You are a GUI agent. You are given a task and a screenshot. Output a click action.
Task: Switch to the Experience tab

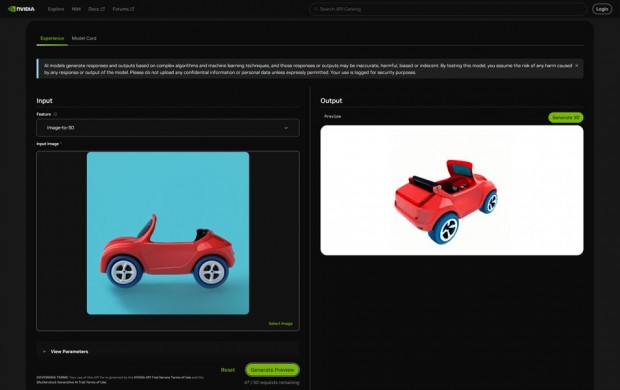coord(52,38)
